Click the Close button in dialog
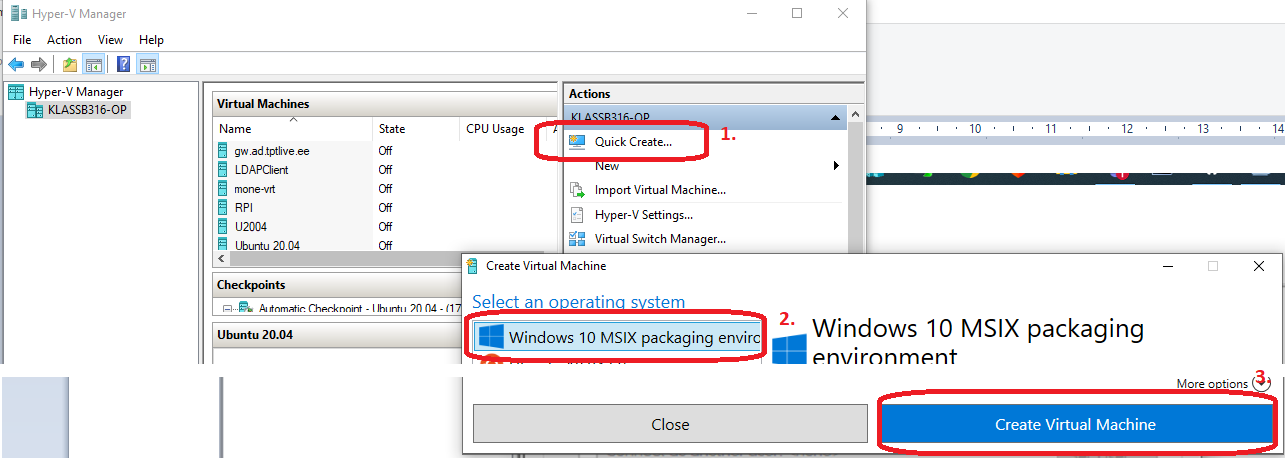1285x461 pixels. (x=670, y=424)
